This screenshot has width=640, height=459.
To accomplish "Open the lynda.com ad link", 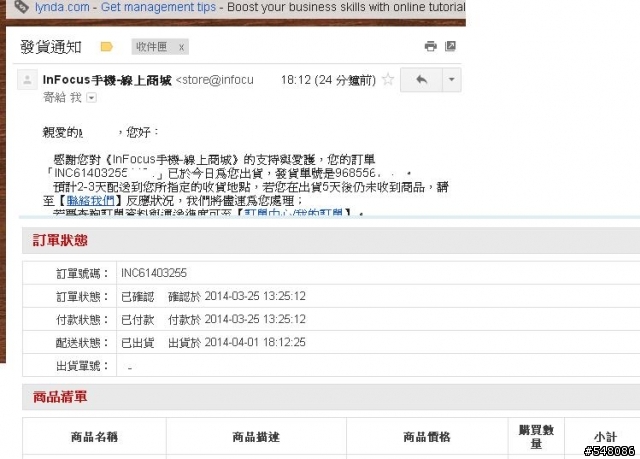I will click(62, 7).
